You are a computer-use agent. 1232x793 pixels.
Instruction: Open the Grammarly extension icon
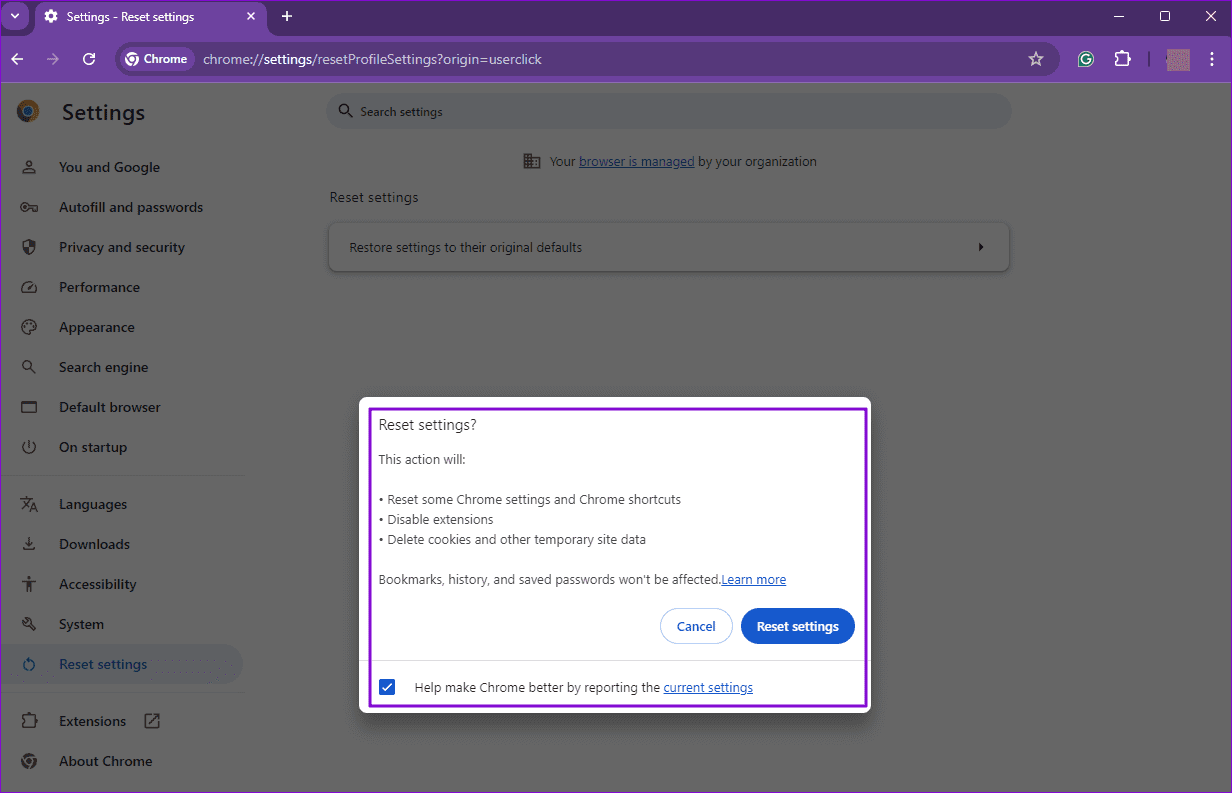click(1085, 59)
